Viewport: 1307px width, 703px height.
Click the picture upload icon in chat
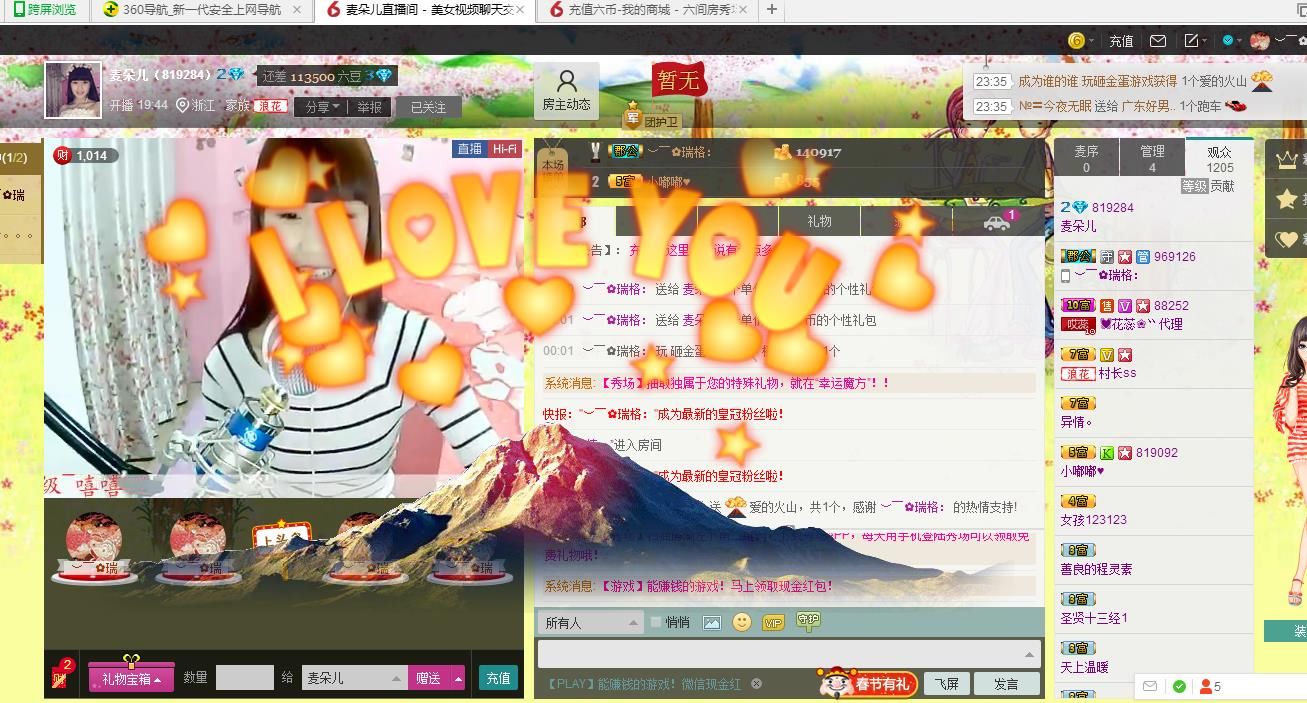pos(711,622)
